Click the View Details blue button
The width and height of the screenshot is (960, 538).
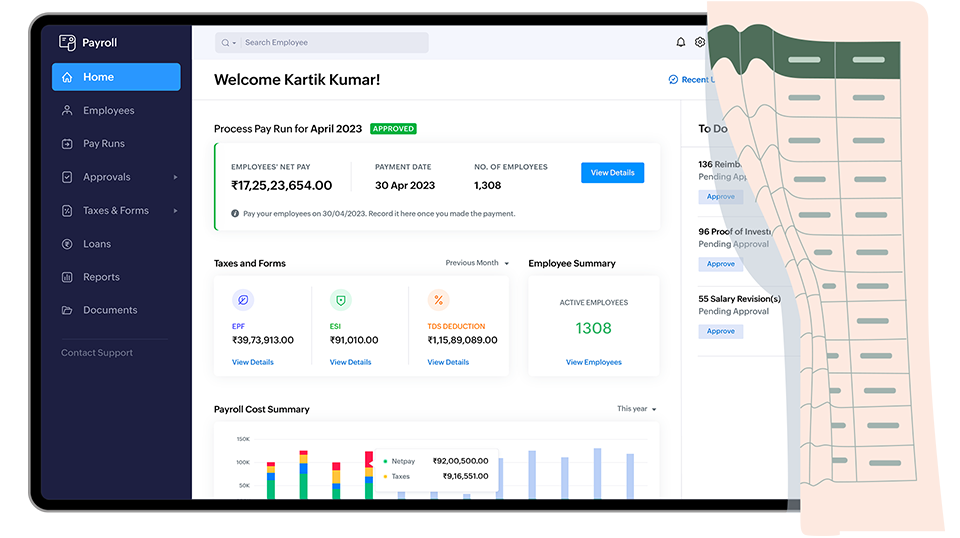tap(612, 173)
